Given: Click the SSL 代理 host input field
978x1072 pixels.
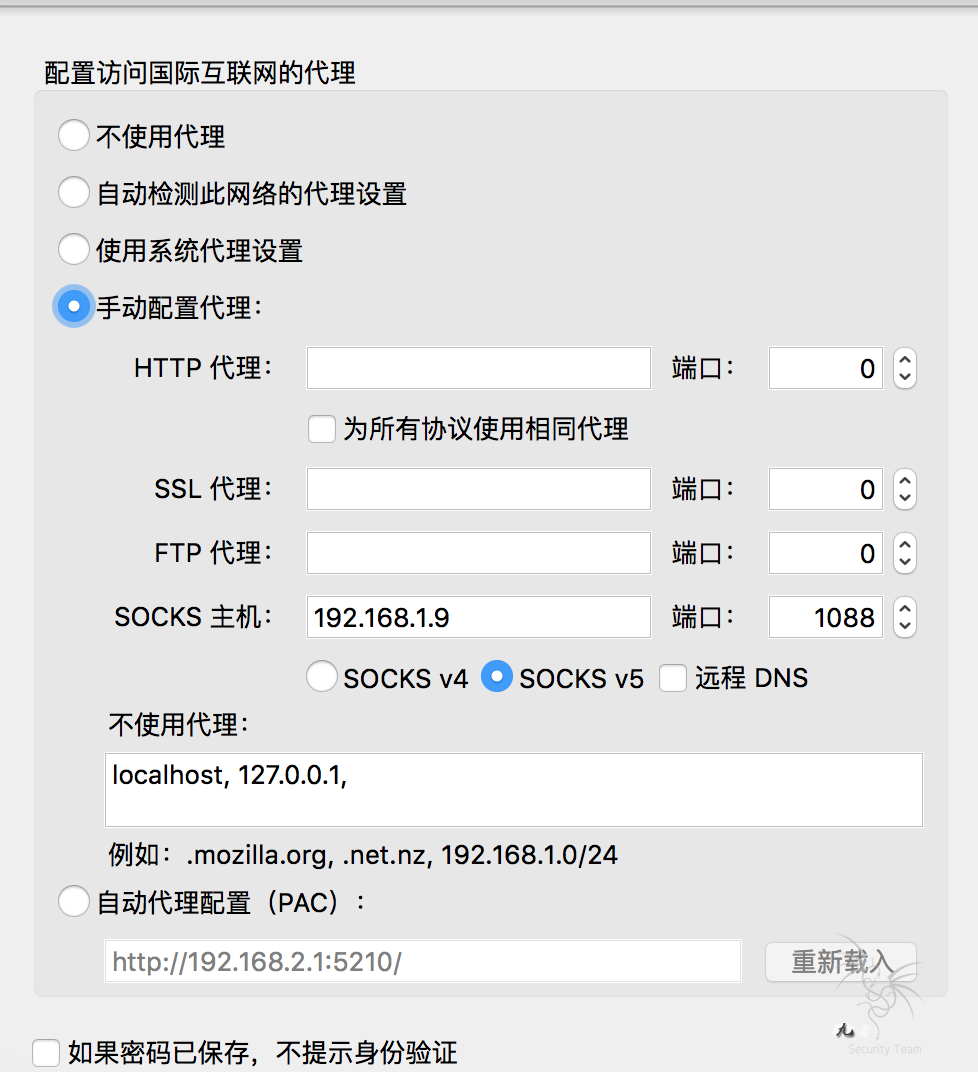Looking at the screenshot, I should pyautogui.click(x=478, y=489).
